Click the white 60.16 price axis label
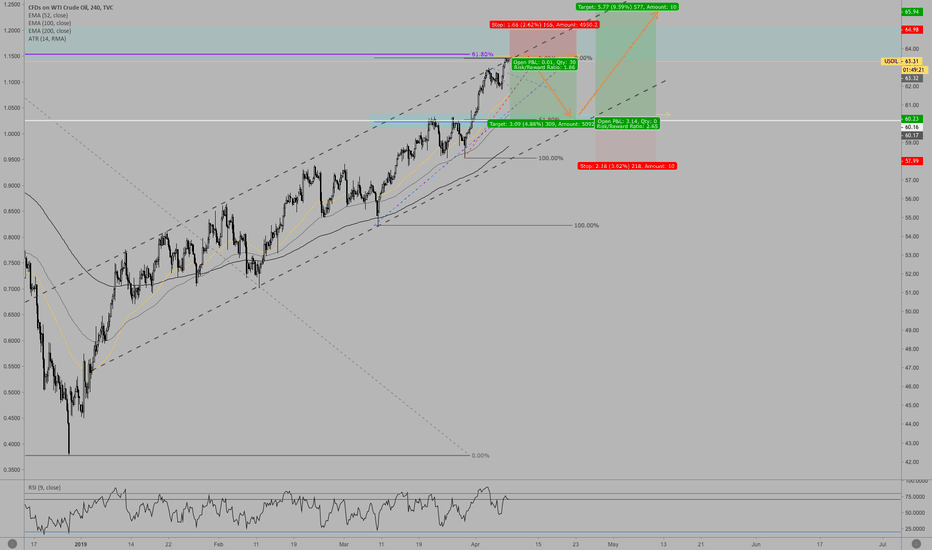Image resolution: width=932 pixels, height=550 pixels. pyautogui.click(x=912, y=127)
